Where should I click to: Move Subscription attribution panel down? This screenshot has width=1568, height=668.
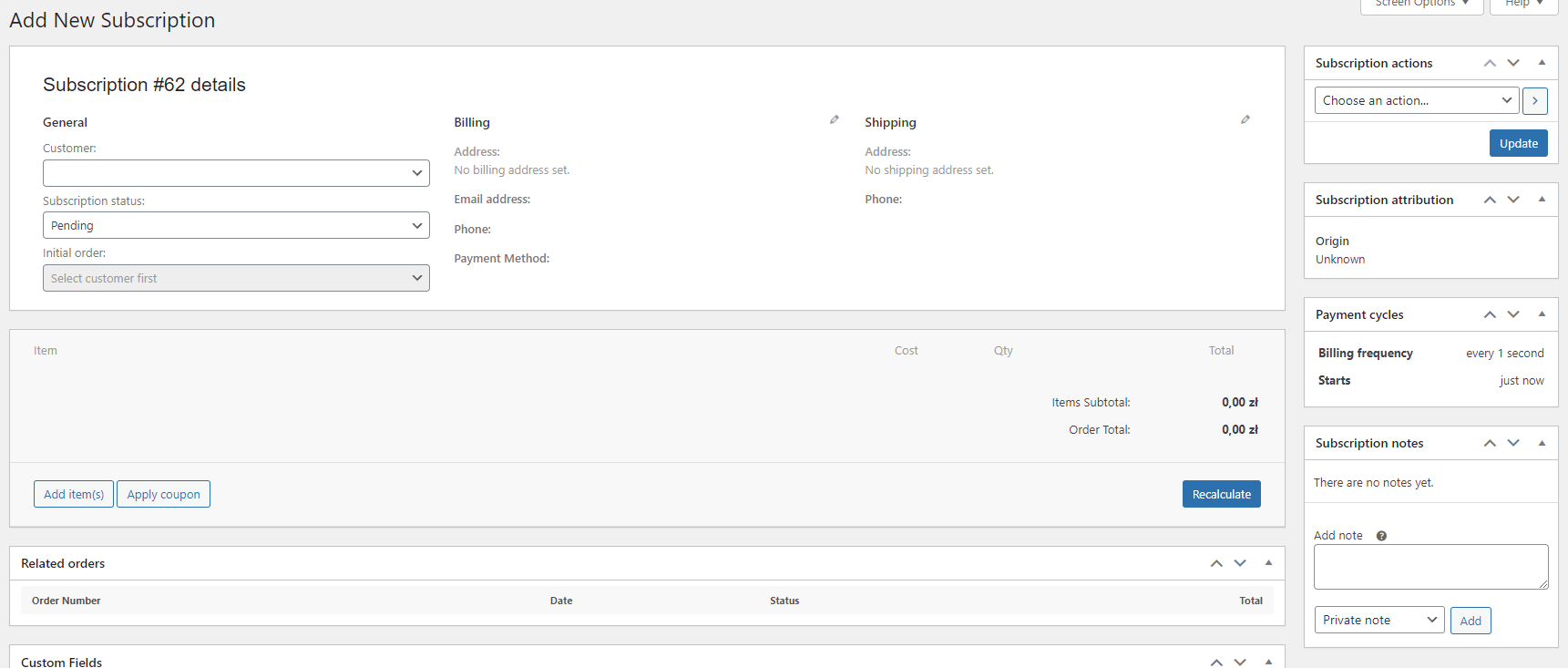click(x=1513, y=200)
